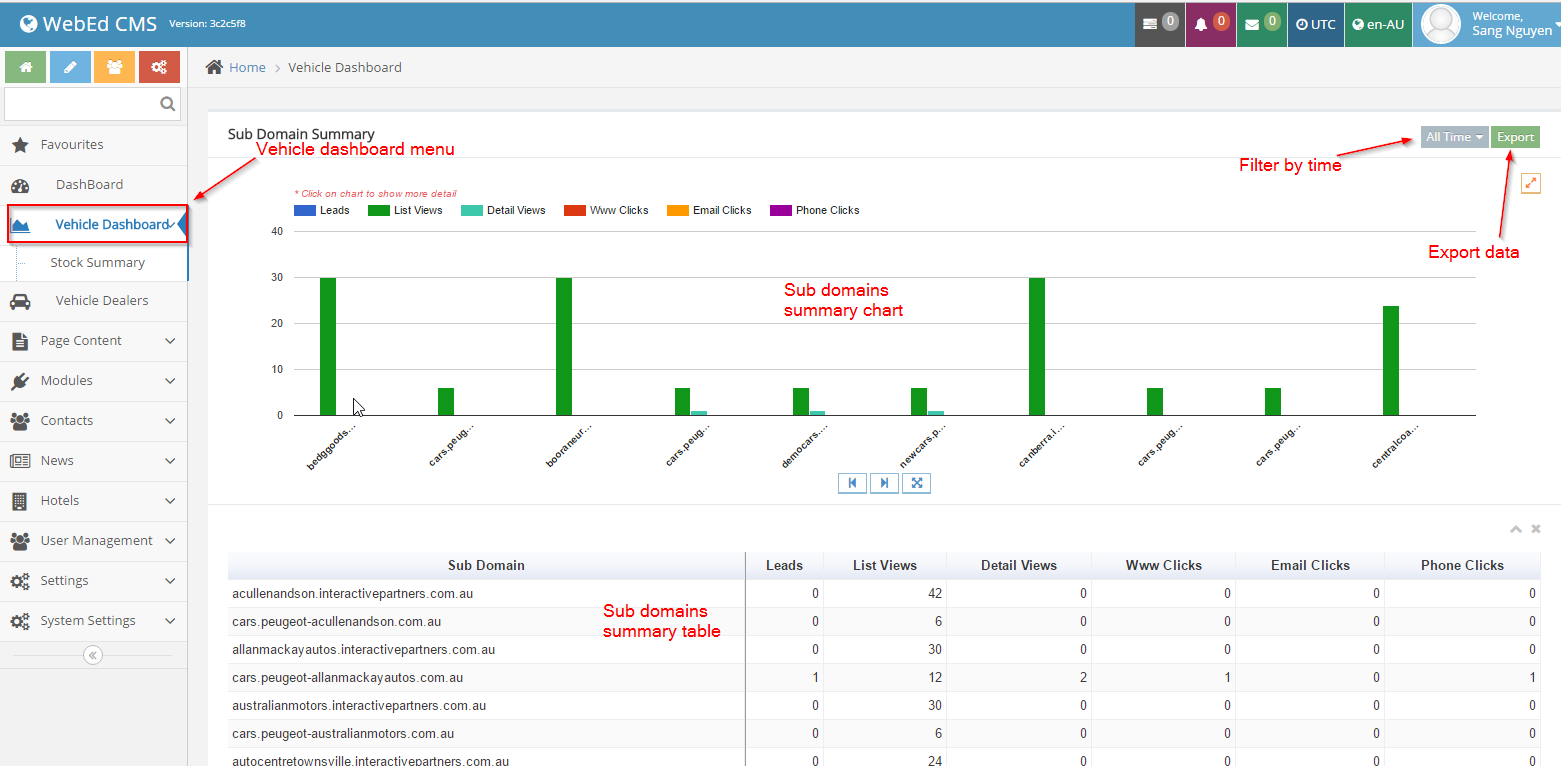Click the Export button
The height and width of the screenshot is (766, 1561).
click(x=1515, y=137)
